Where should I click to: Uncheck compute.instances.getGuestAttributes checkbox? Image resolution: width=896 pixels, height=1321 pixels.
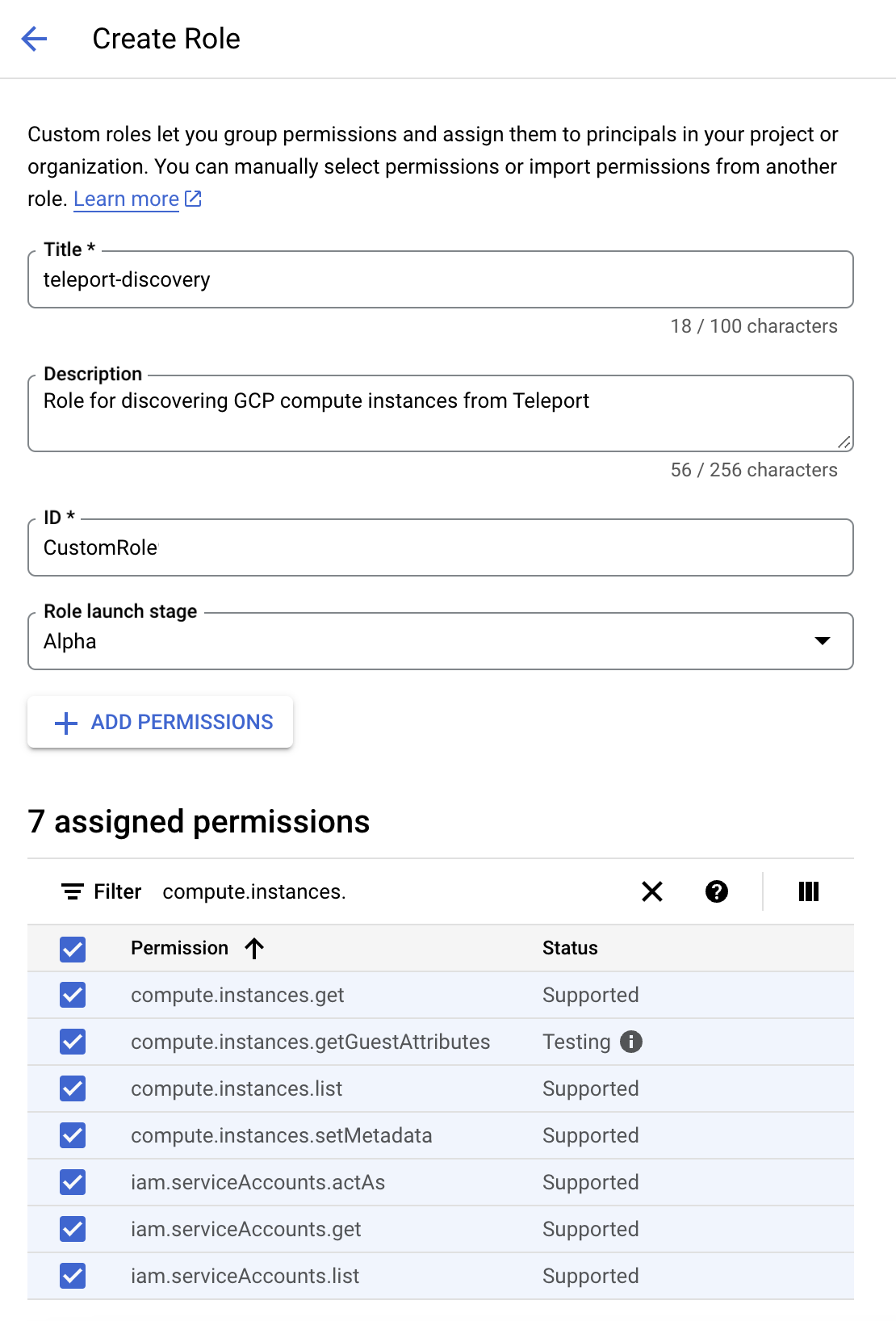73,1042
